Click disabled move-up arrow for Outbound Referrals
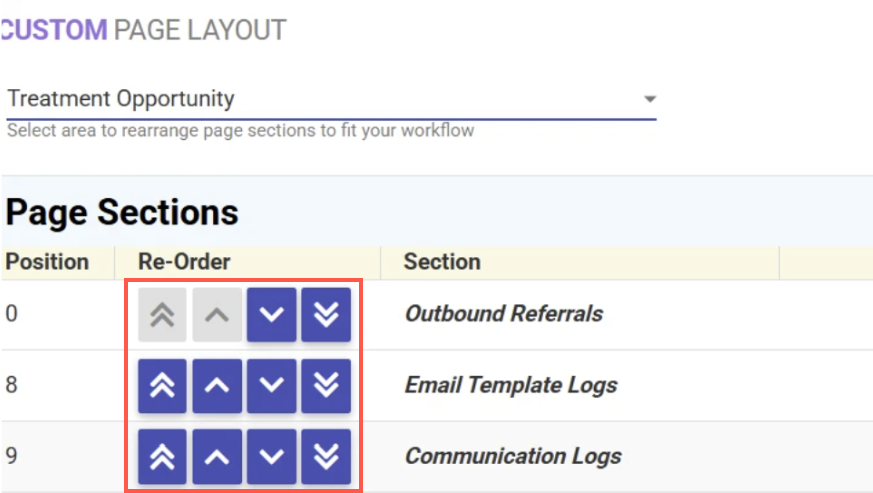This screenshot has width=873, height=493. 217,315
